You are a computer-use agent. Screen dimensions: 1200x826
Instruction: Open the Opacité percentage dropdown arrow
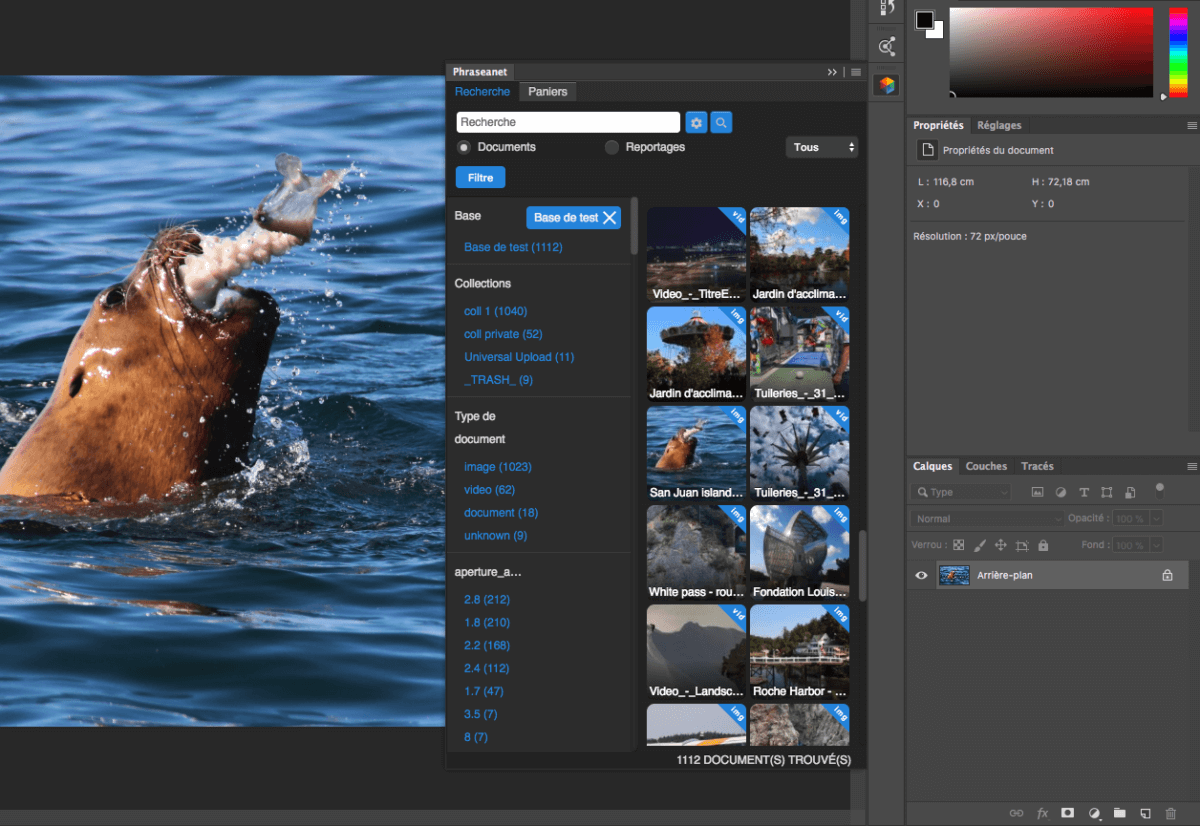pos(1155,518)
